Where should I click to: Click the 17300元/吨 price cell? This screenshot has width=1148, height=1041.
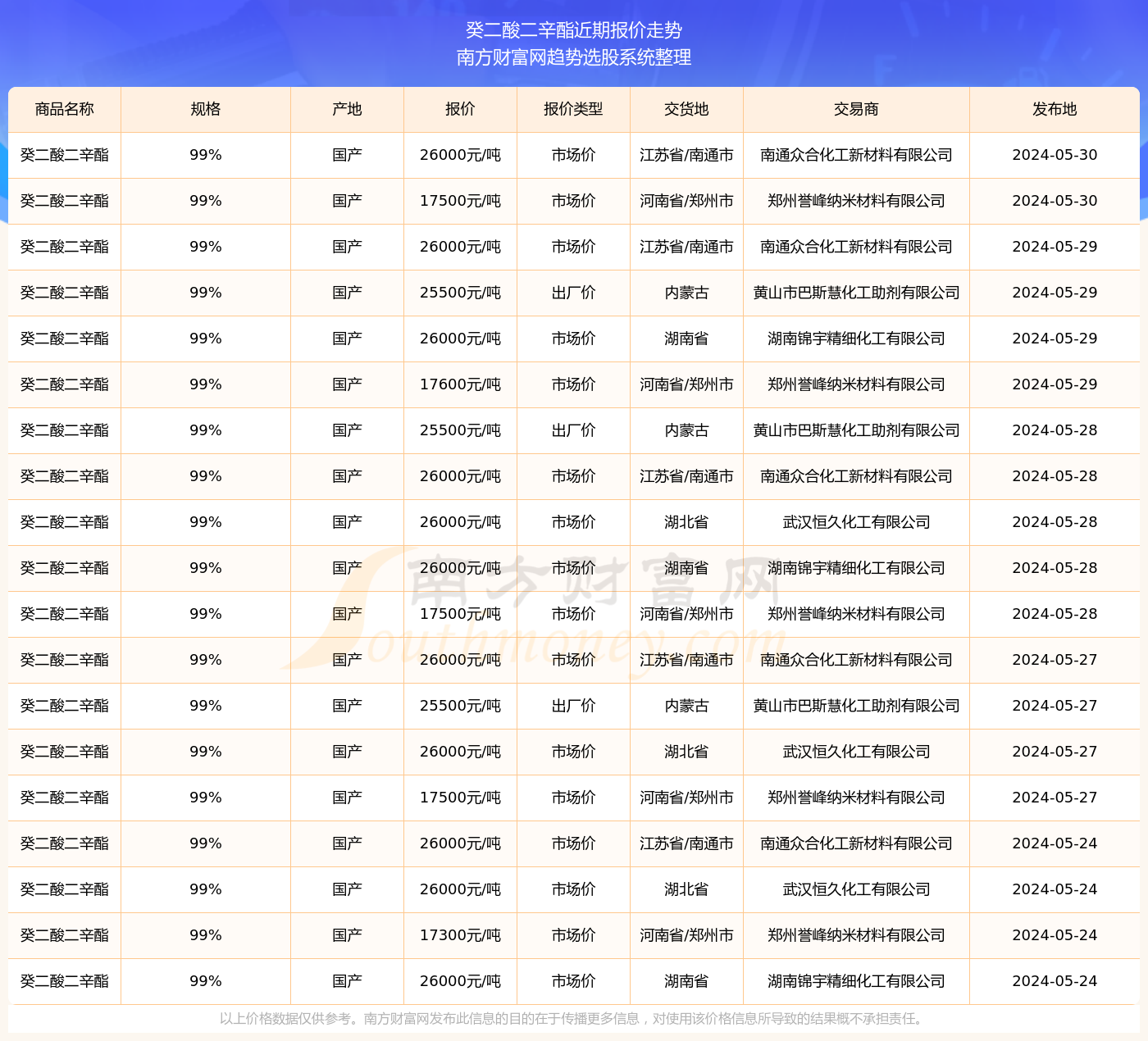pyautogui.click(x=460, y=935)
